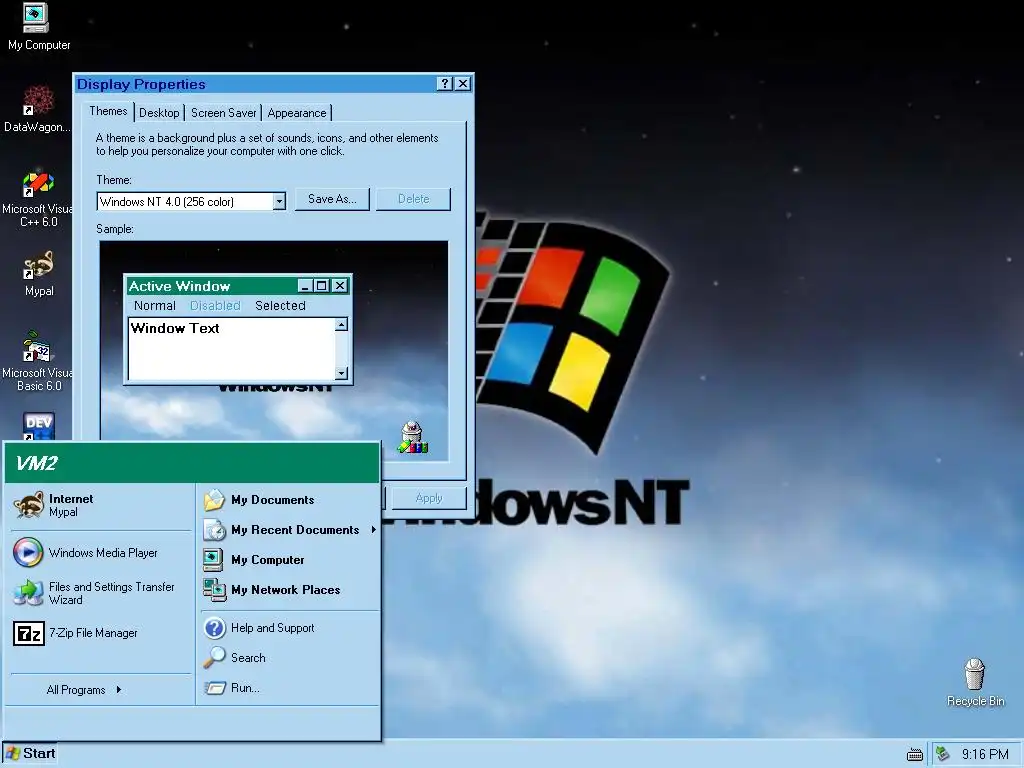Switch to the Appearance tab
The image size is (1024, 768).
tap(296, 113)
